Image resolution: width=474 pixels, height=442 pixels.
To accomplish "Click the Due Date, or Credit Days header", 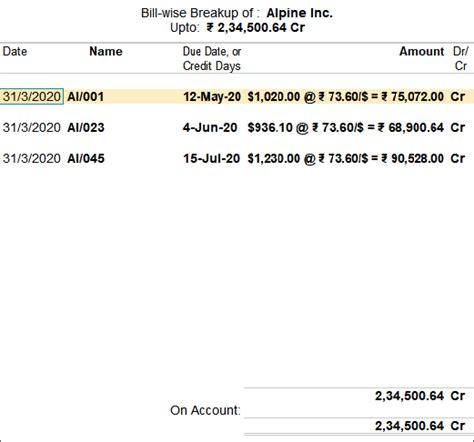I will (212, 59).
